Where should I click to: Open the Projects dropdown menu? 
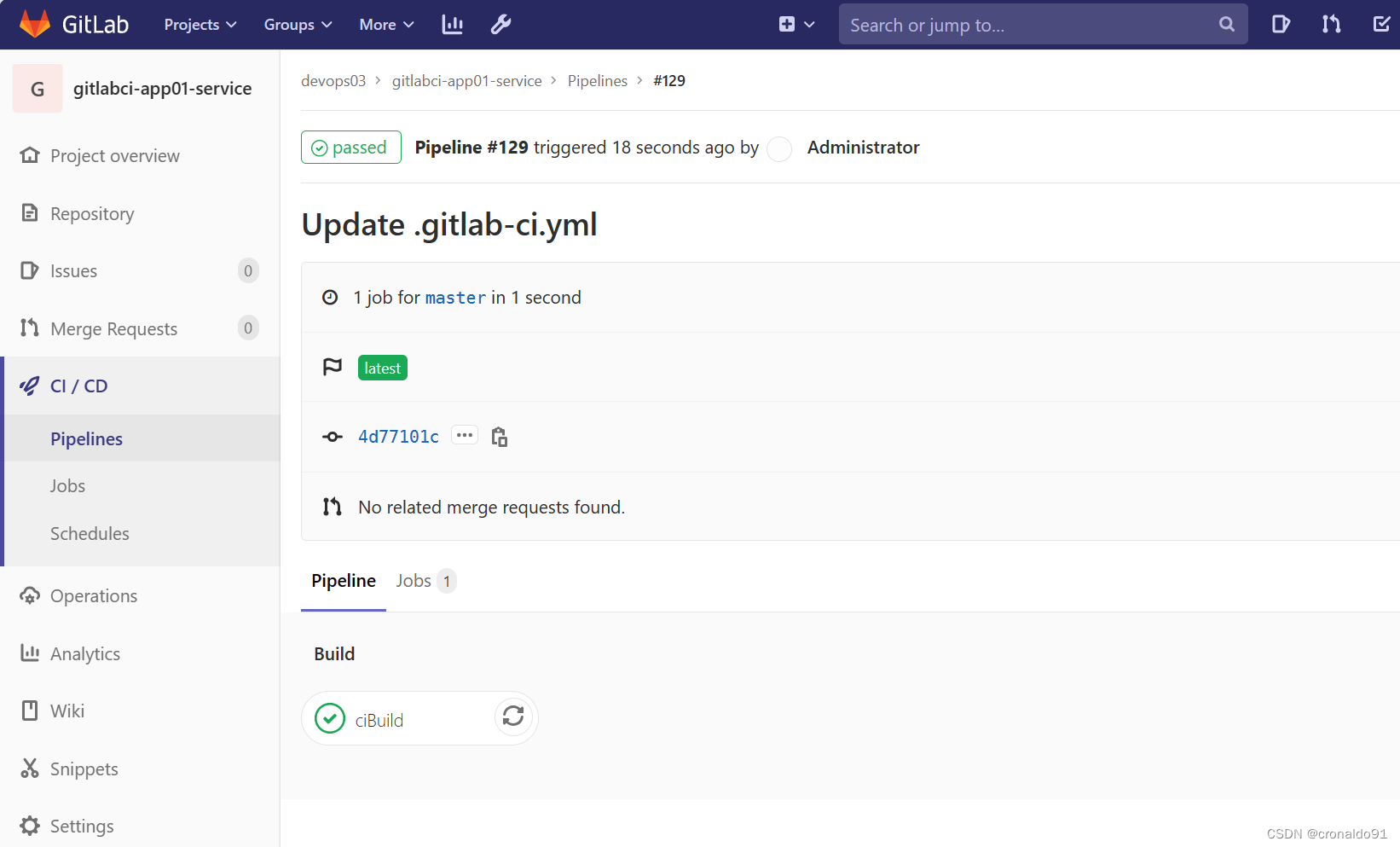coord(200,25)
